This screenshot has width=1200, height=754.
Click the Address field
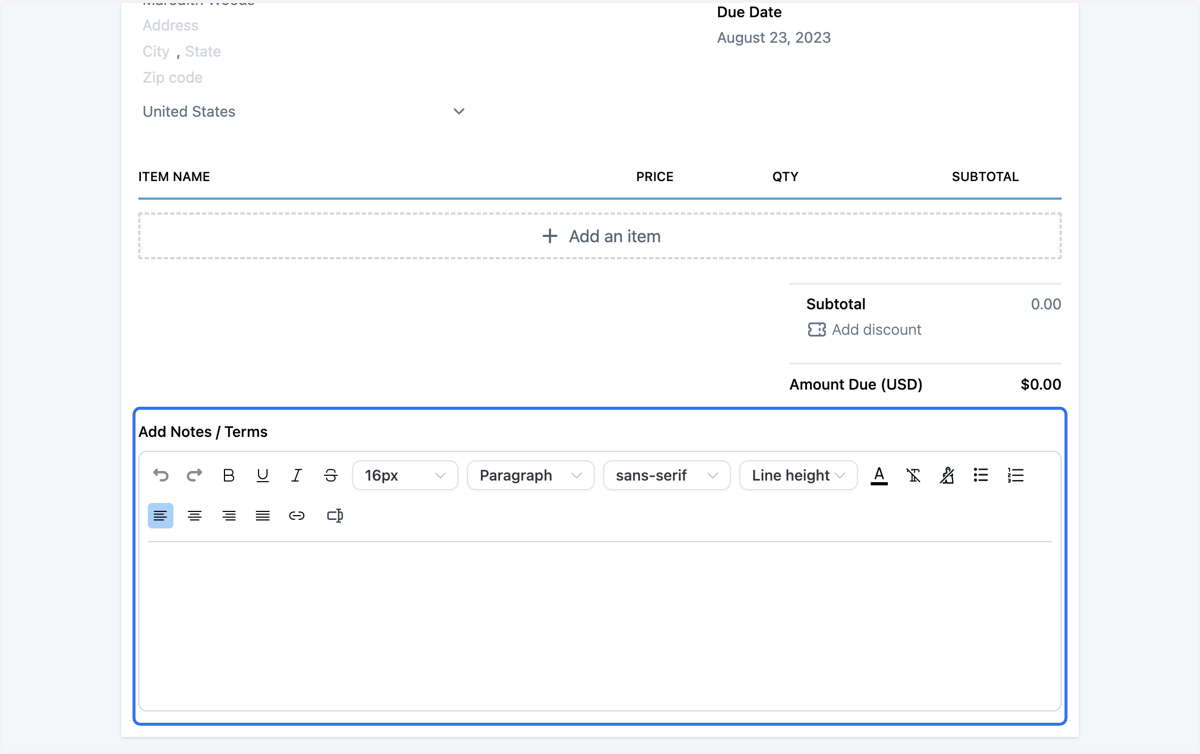tap(171, 25)
